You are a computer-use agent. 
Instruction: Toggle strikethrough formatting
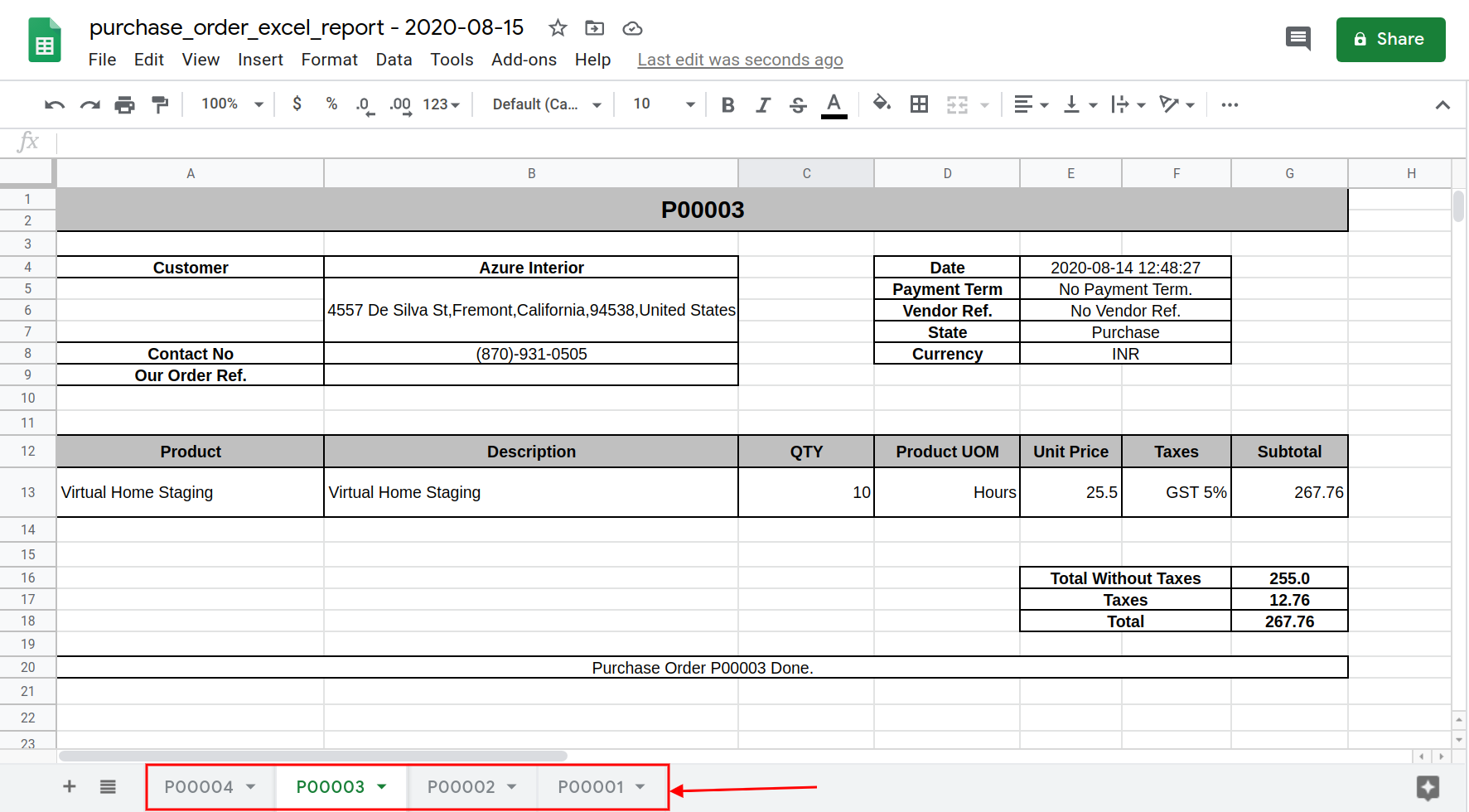798,104
